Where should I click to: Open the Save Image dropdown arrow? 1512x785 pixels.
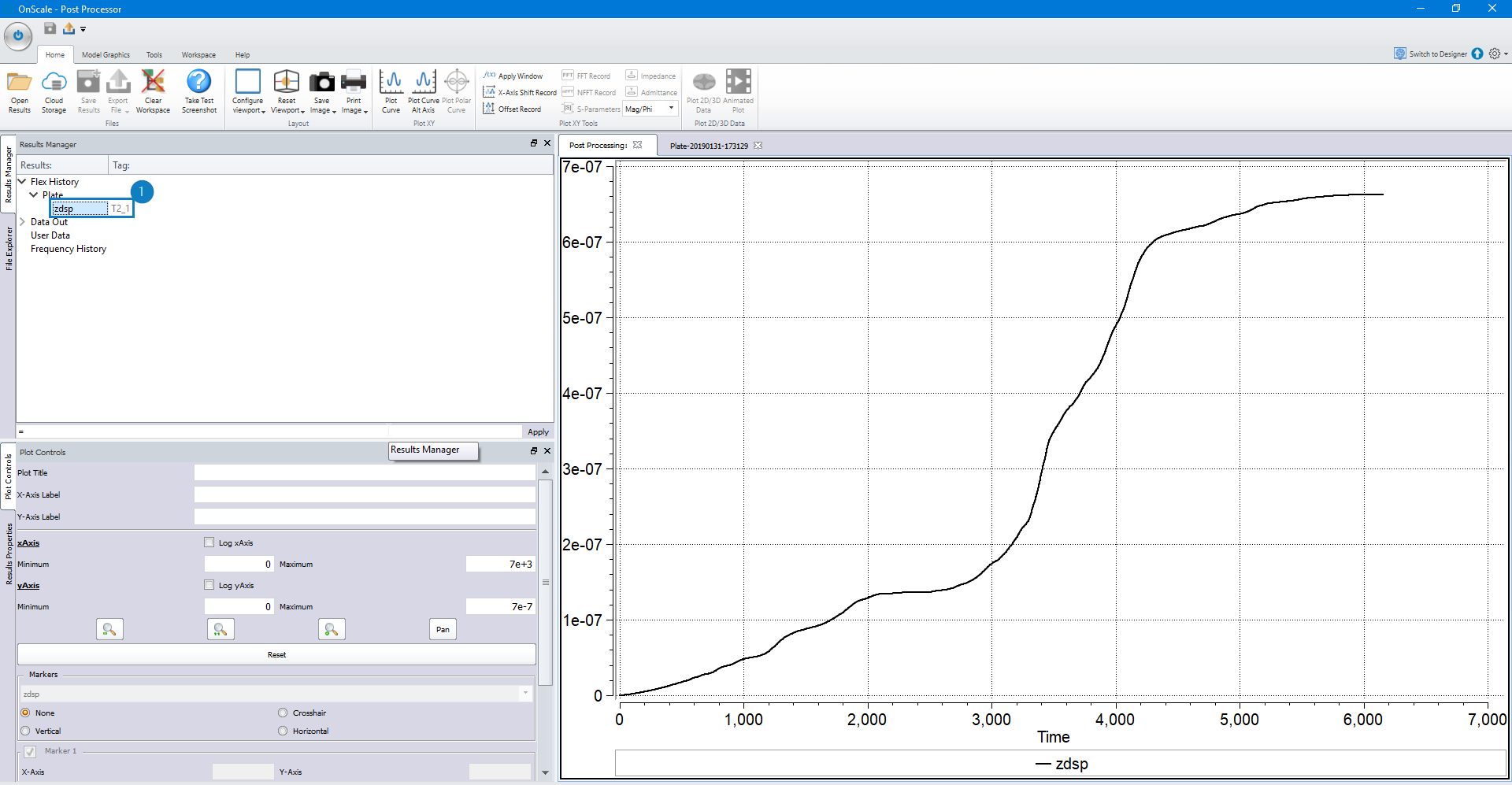[334, 112]
